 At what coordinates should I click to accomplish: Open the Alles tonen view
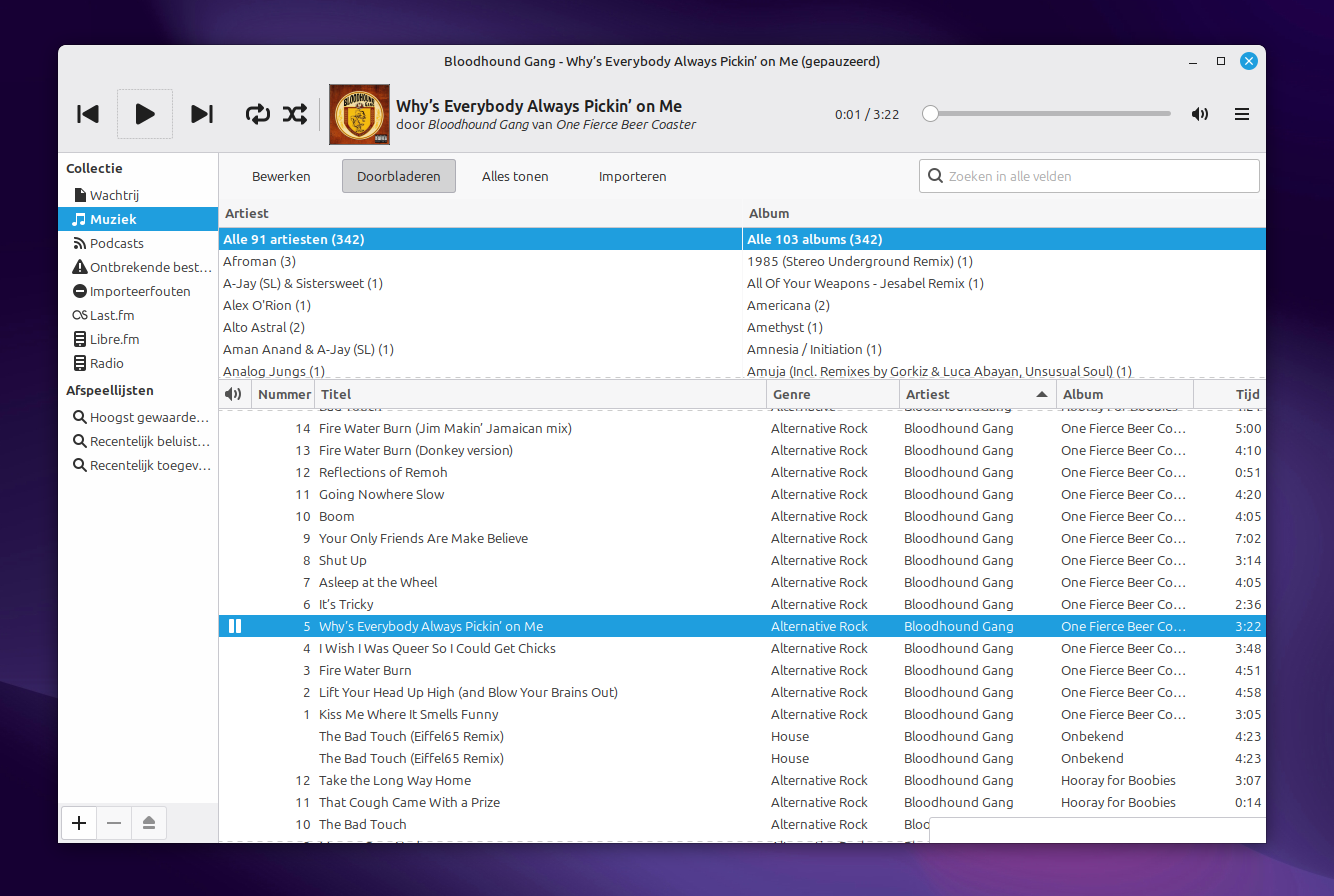tap(515, 176)
